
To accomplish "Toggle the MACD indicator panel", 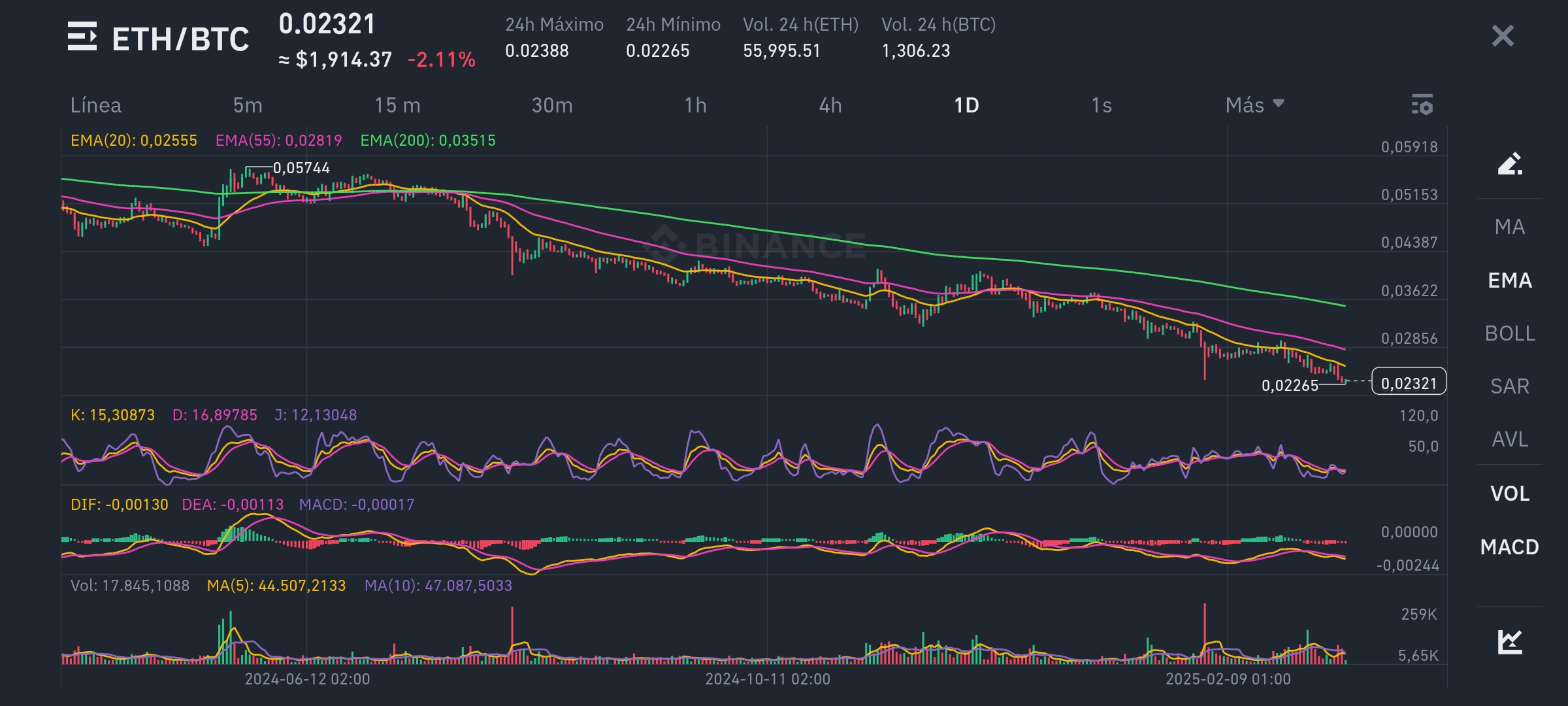I will (1510, 548).
